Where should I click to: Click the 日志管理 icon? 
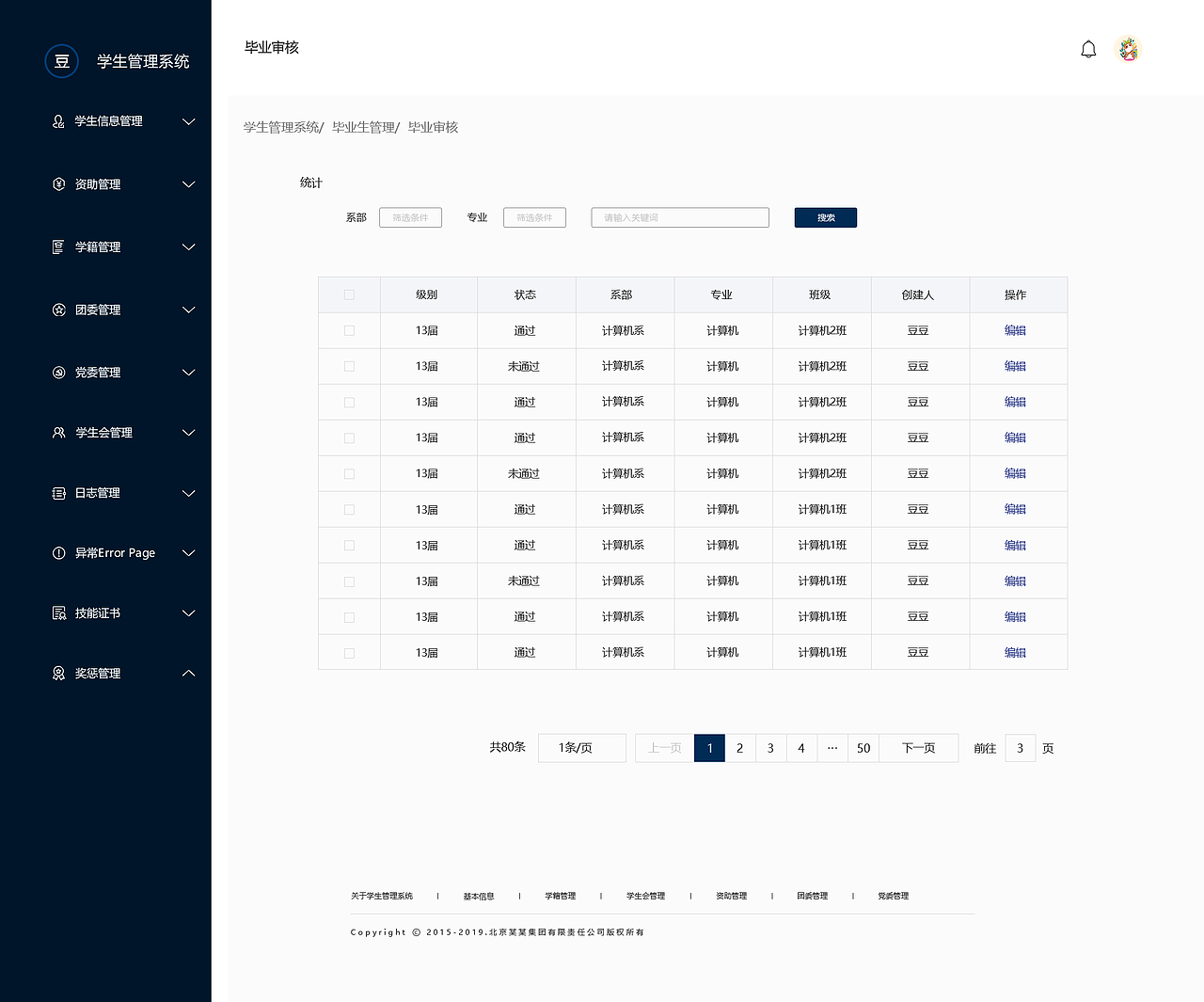tap(57, 492)
